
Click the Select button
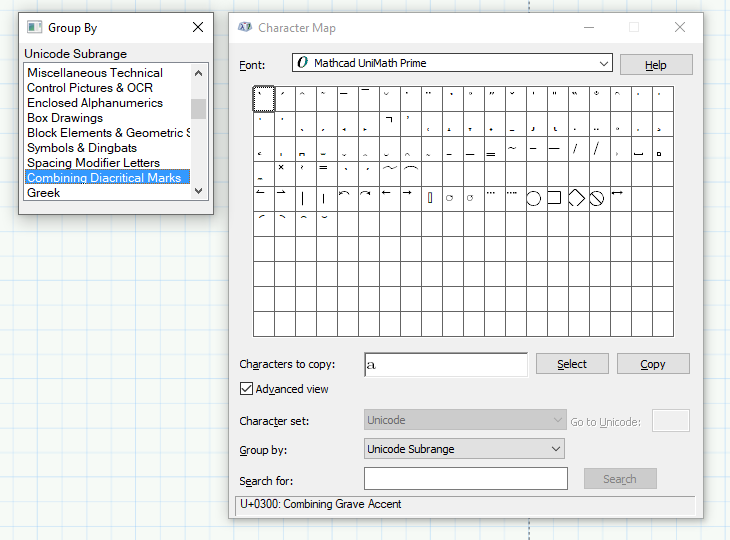pyautogui.click(x=572, y=364)
